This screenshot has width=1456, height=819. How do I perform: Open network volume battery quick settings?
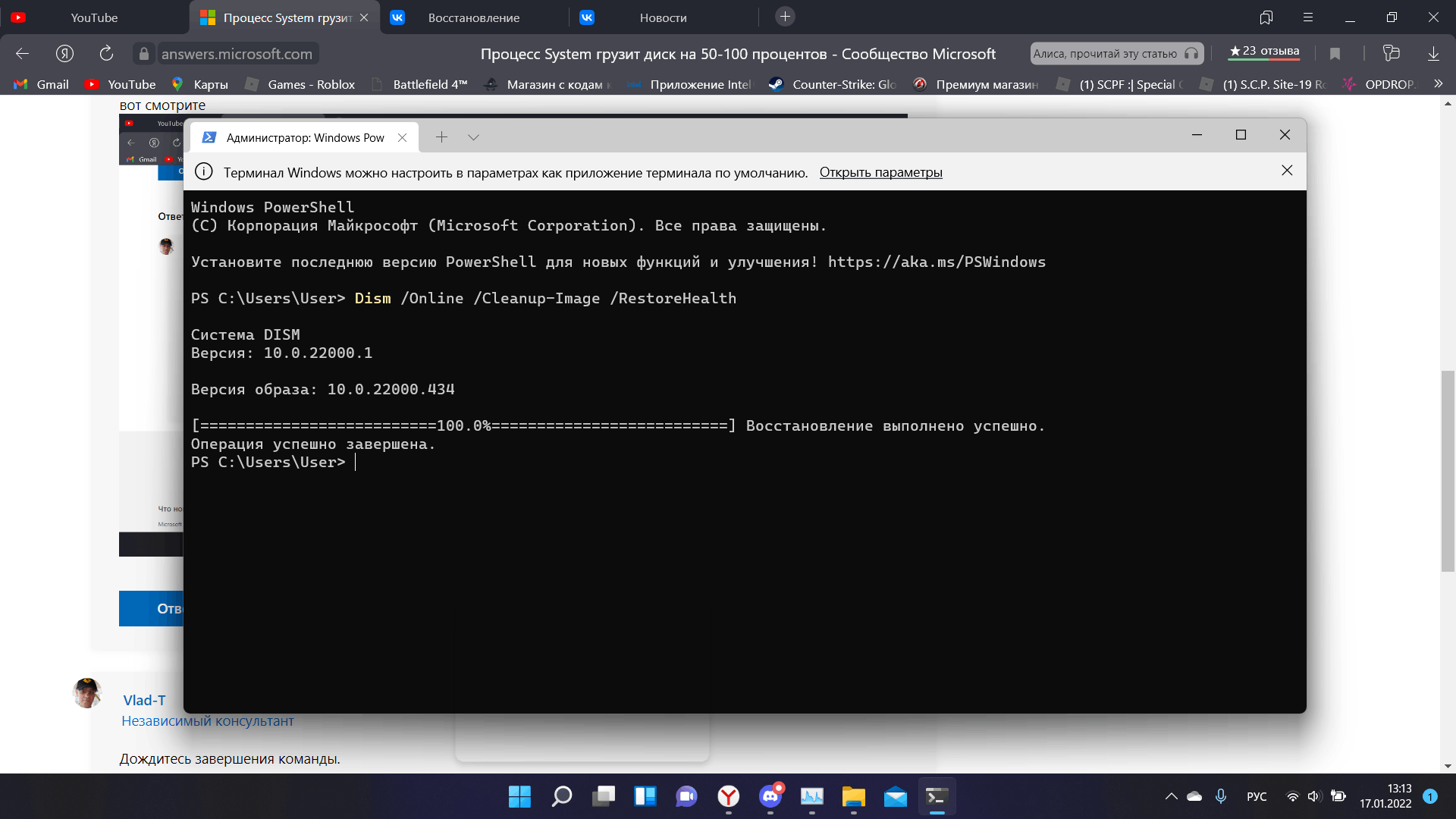tap(1316, 796)
